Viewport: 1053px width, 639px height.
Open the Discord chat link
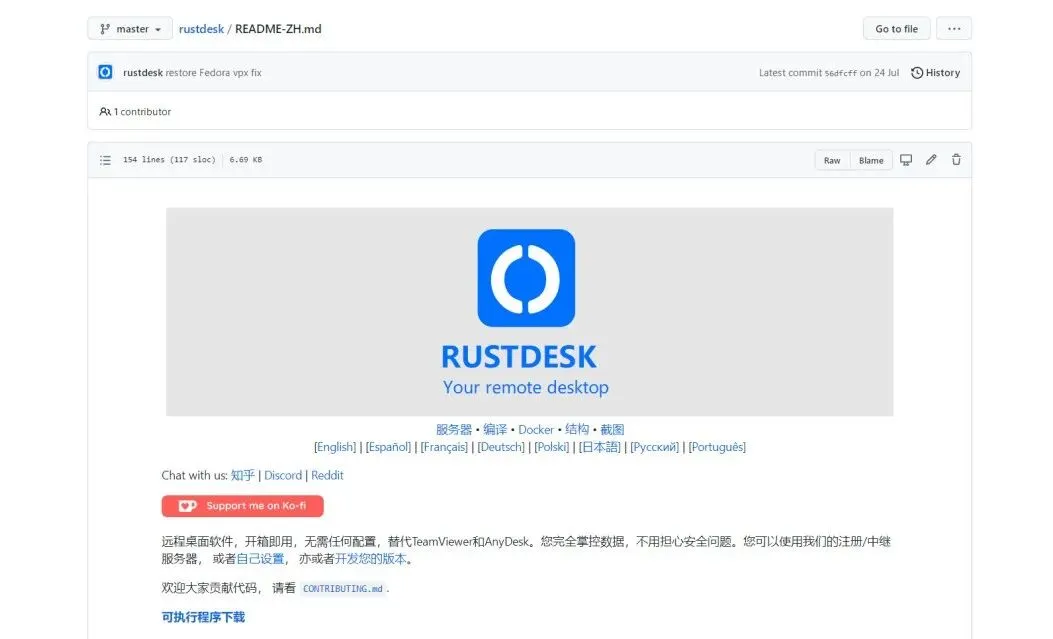tap(283, 475)
